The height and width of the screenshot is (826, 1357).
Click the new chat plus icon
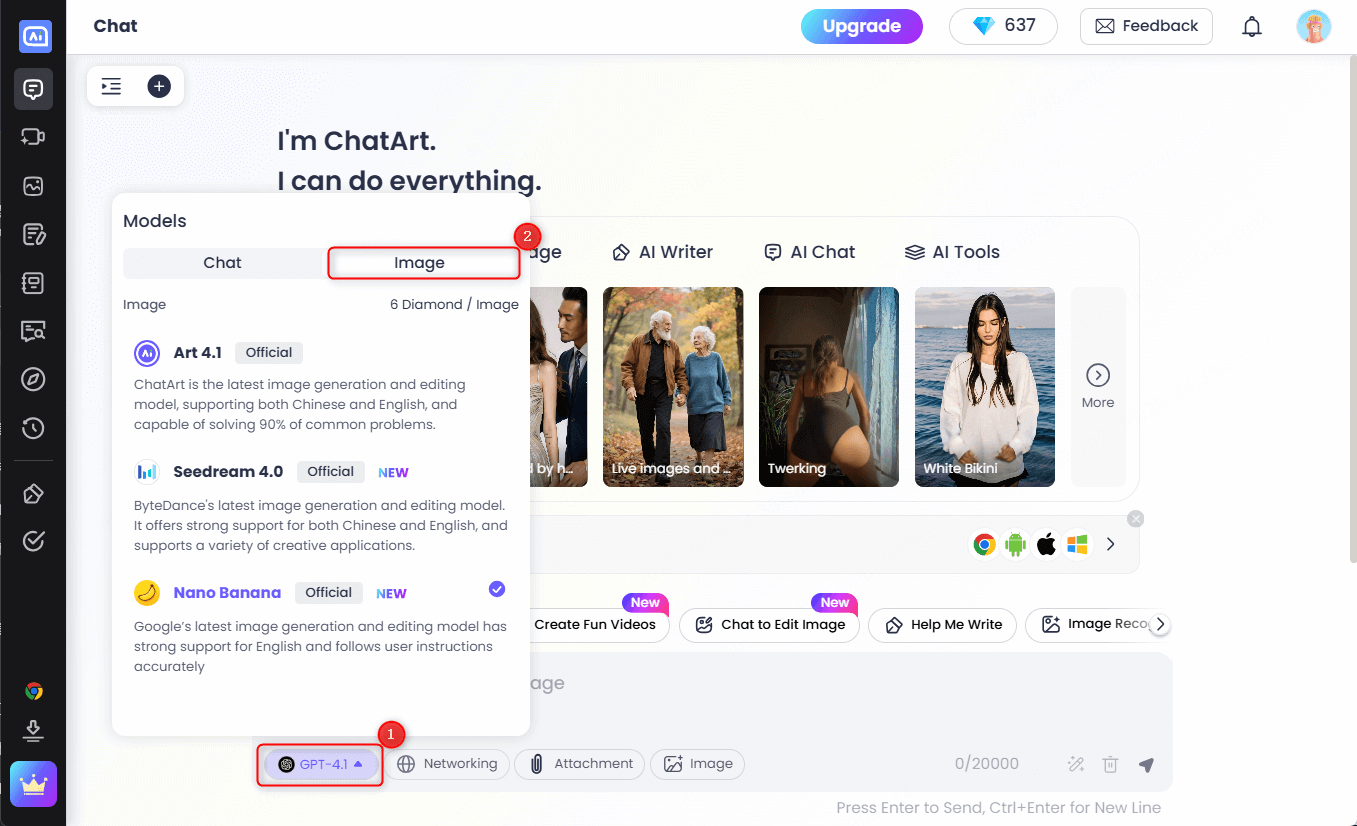click(x=159, y=86)
